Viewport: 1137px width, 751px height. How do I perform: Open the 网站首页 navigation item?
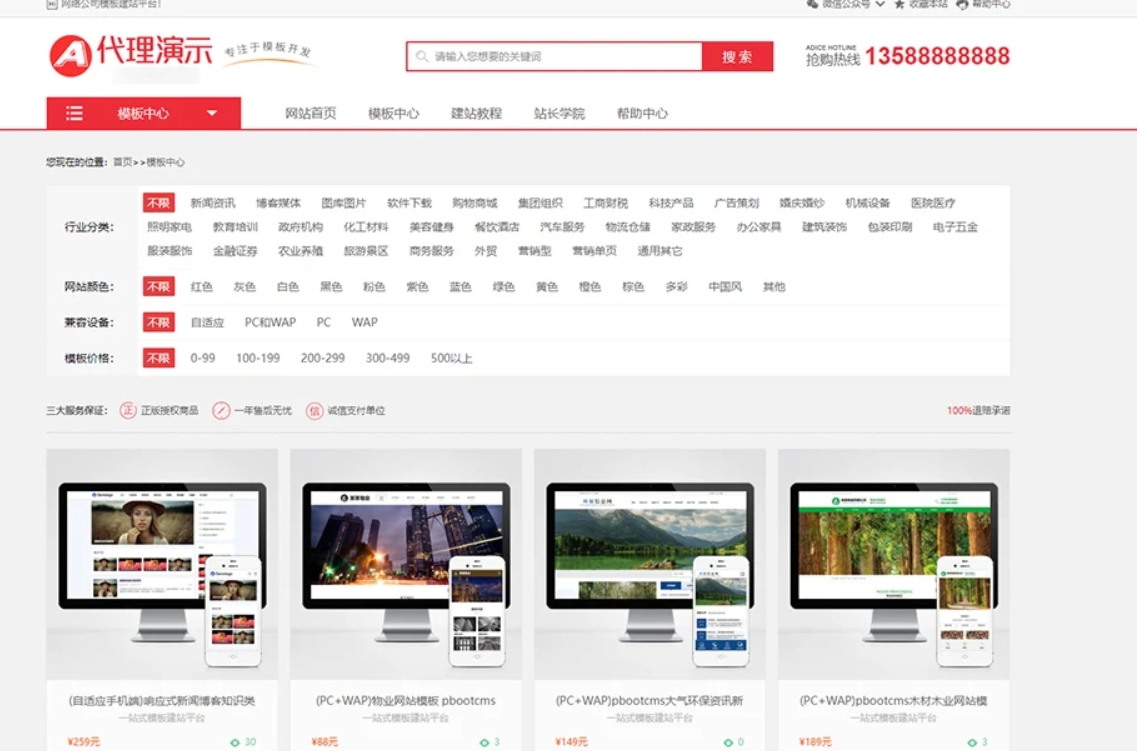point(310,114)
